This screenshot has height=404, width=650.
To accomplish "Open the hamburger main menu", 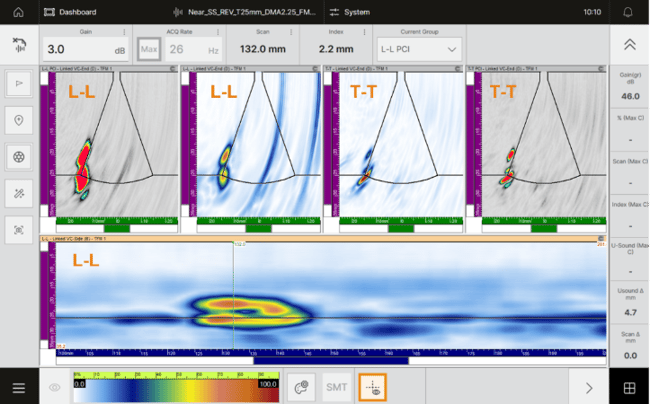I will (x=19, y=388).
